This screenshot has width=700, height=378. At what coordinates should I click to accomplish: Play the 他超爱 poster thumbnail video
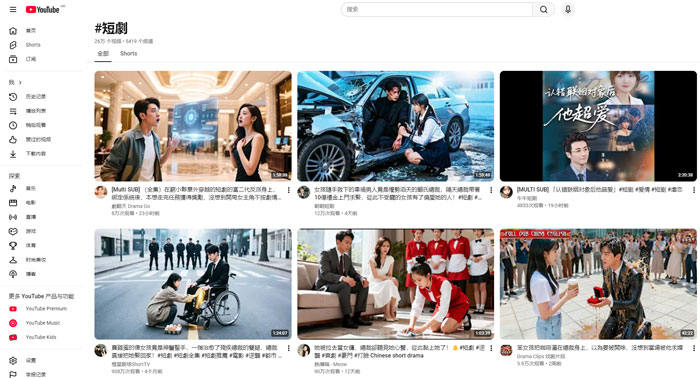[598, 126]
